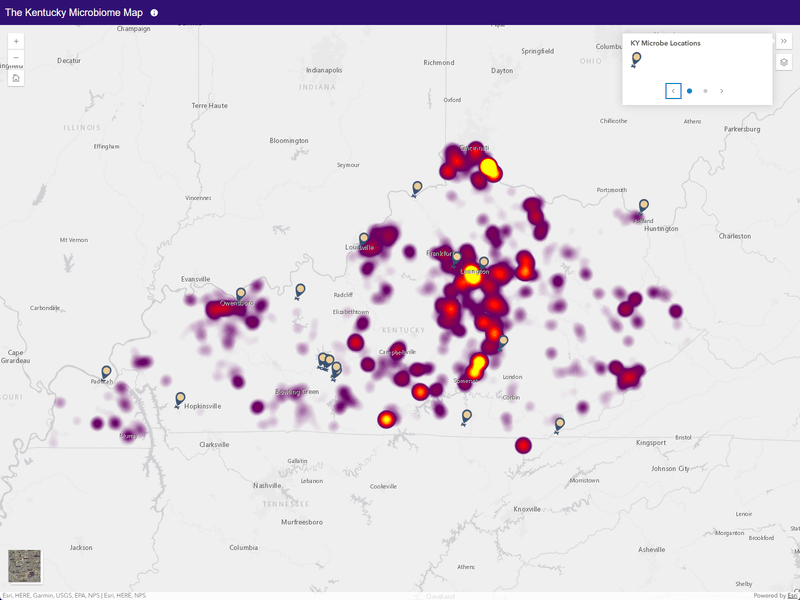
Task: Click the right chevron in the legend carousel
Action: click(x=721, y=90)
